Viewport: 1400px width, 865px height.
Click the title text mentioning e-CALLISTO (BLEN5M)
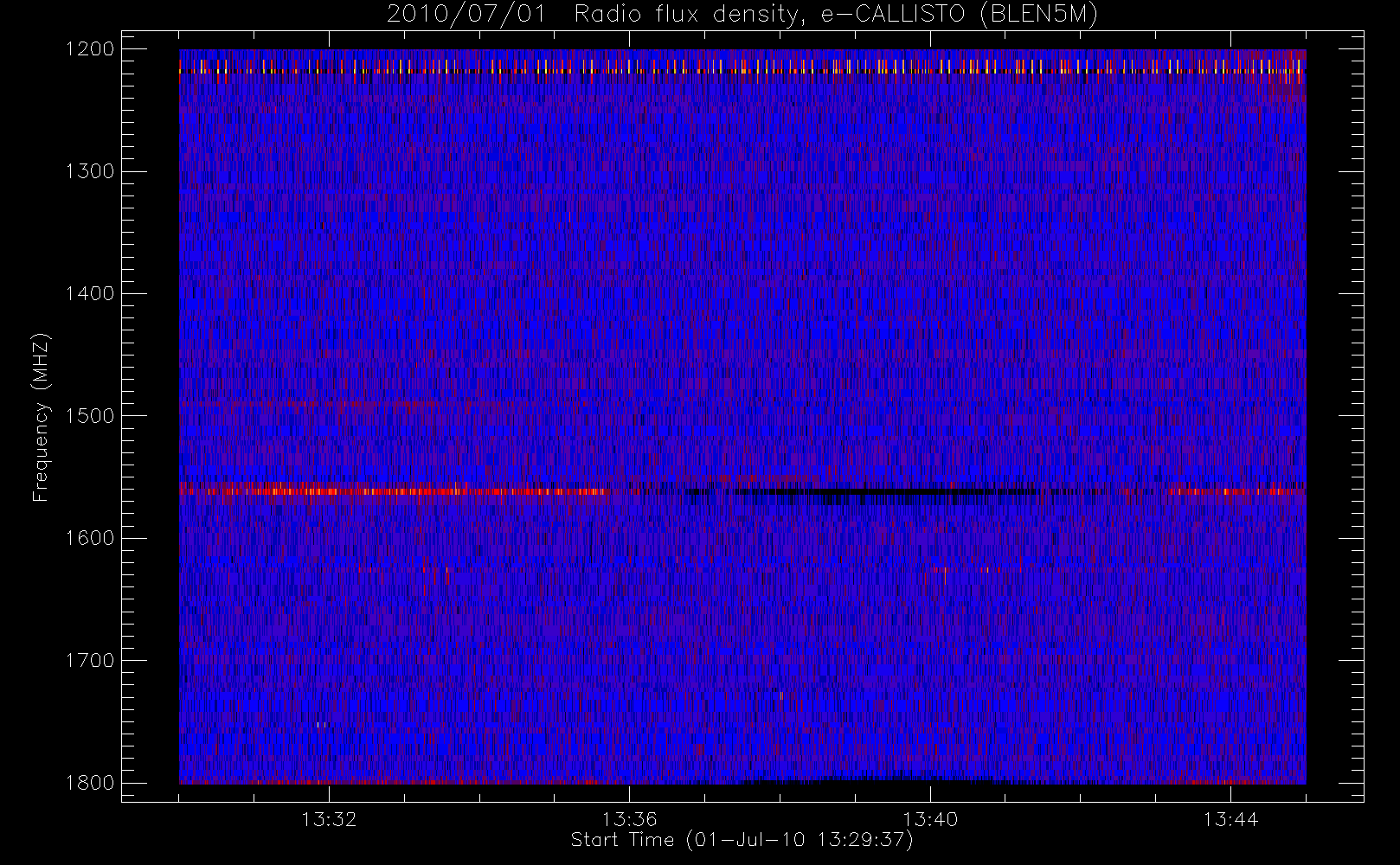point(959,15)
